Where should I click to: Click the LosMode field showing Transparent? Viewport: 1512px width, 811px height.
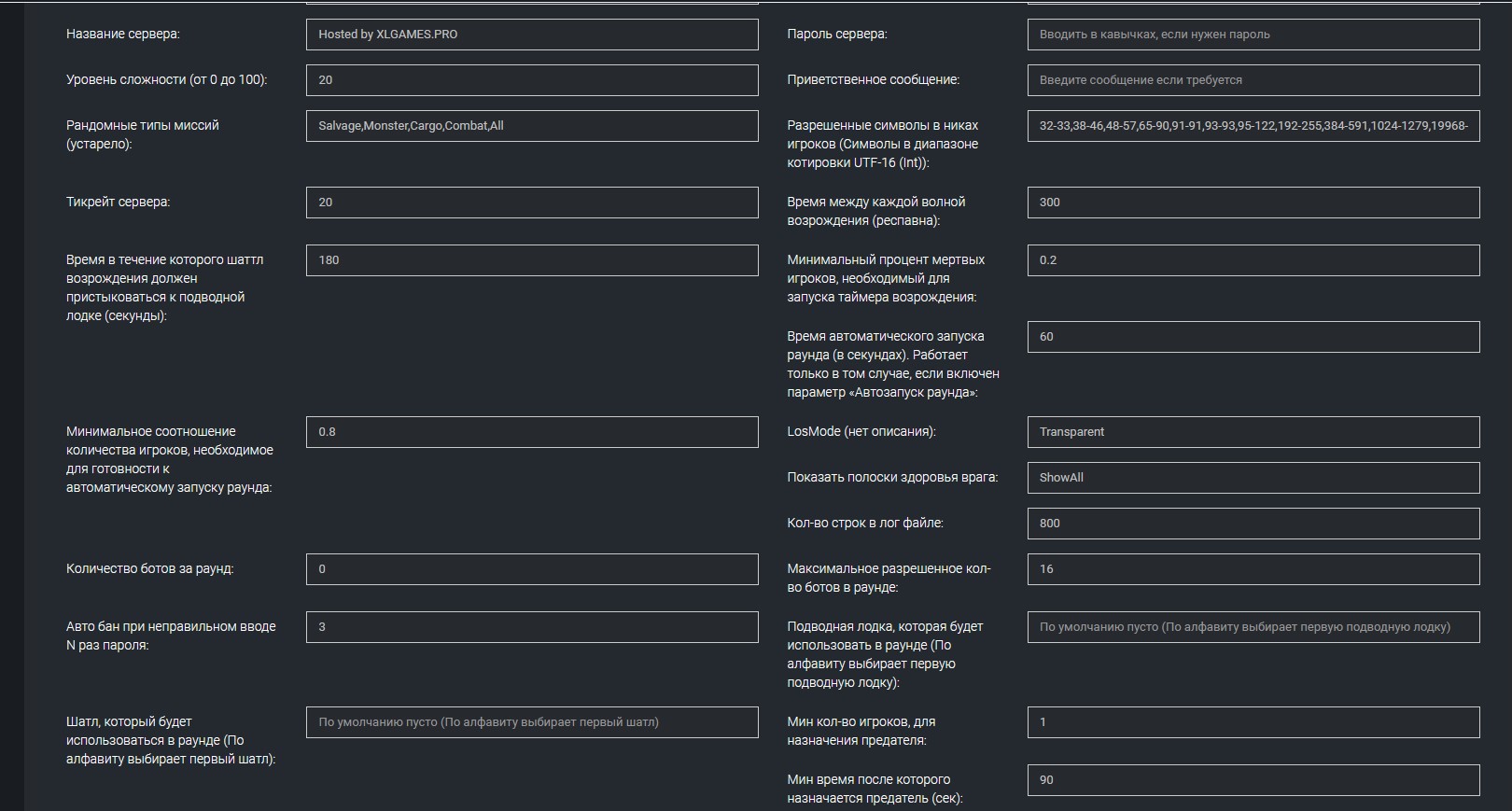(1253, 432)
